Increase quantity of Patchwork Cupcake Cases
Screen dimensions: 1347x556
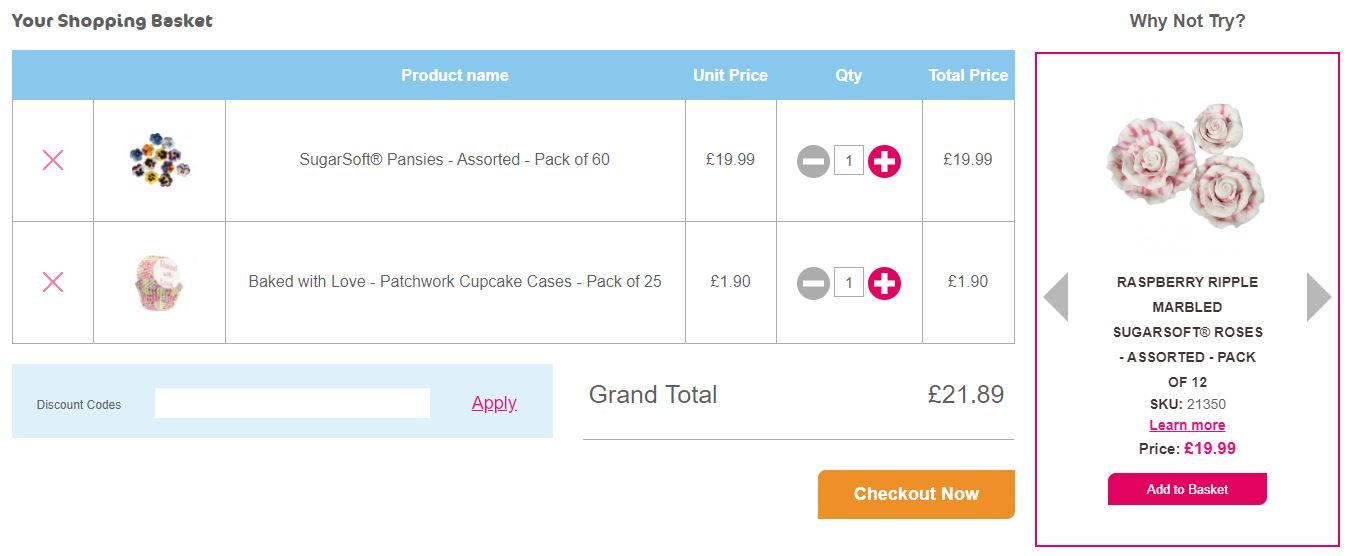(x=884, y=284)
